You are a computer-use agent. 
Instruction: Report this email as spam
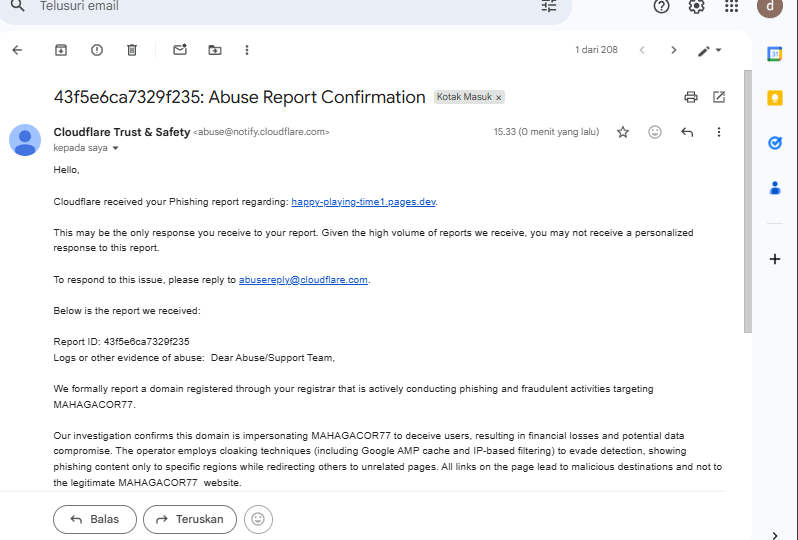(97, 50)
